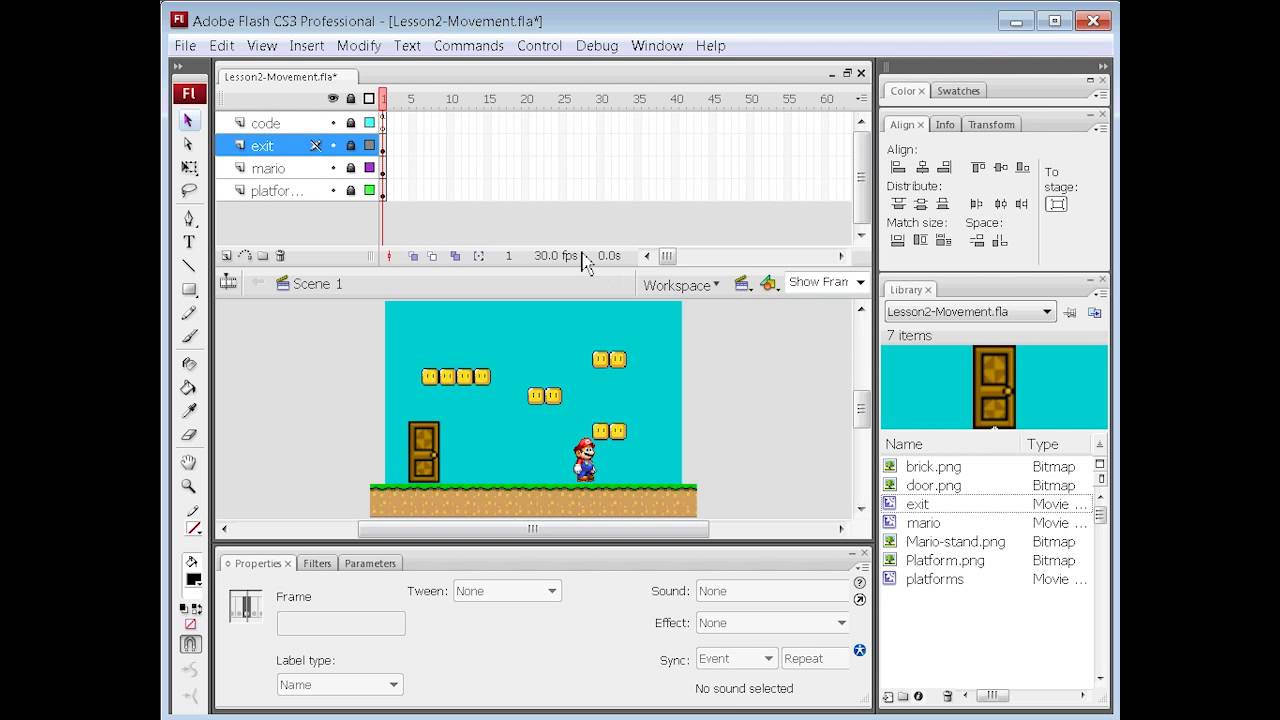Select the Hand tool

[188, 462]
